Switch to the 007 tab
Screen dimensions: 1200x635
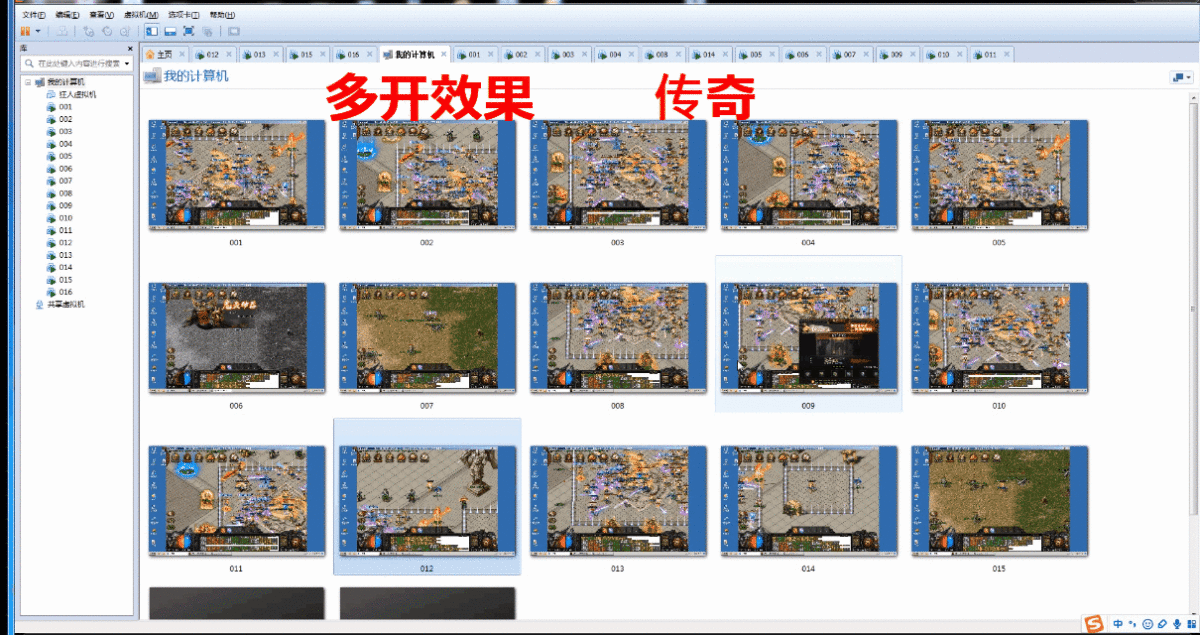click(x=849, y=54)
